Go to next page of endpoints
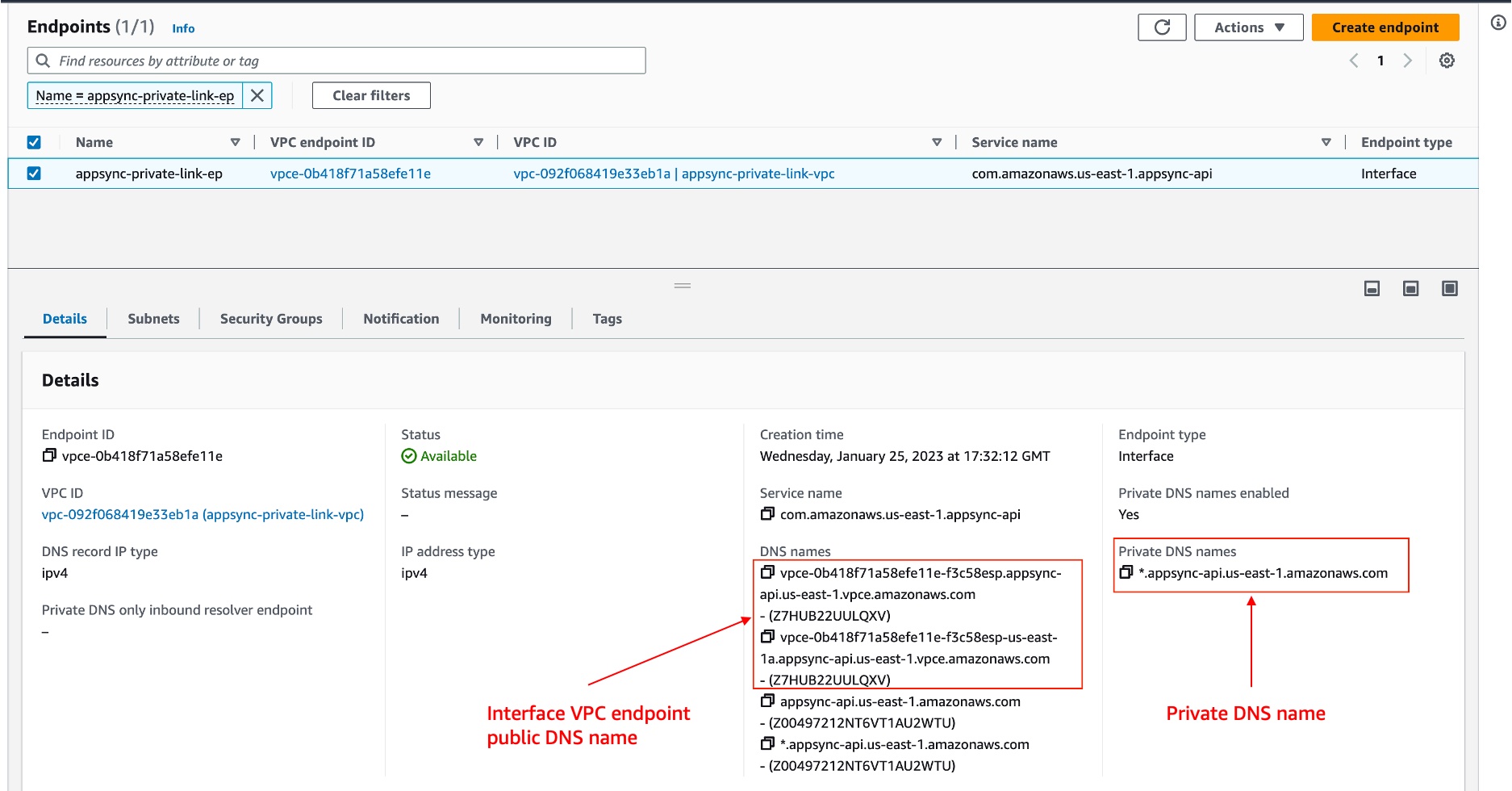 [1408, 61]
